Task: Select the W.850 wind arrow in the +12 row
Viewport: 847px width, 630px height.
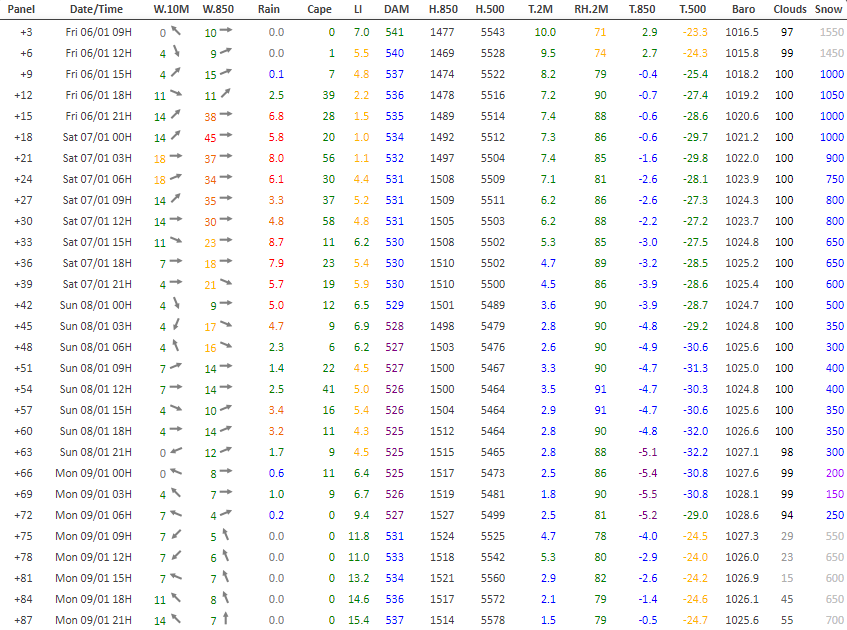Action: tap(226, 93)
